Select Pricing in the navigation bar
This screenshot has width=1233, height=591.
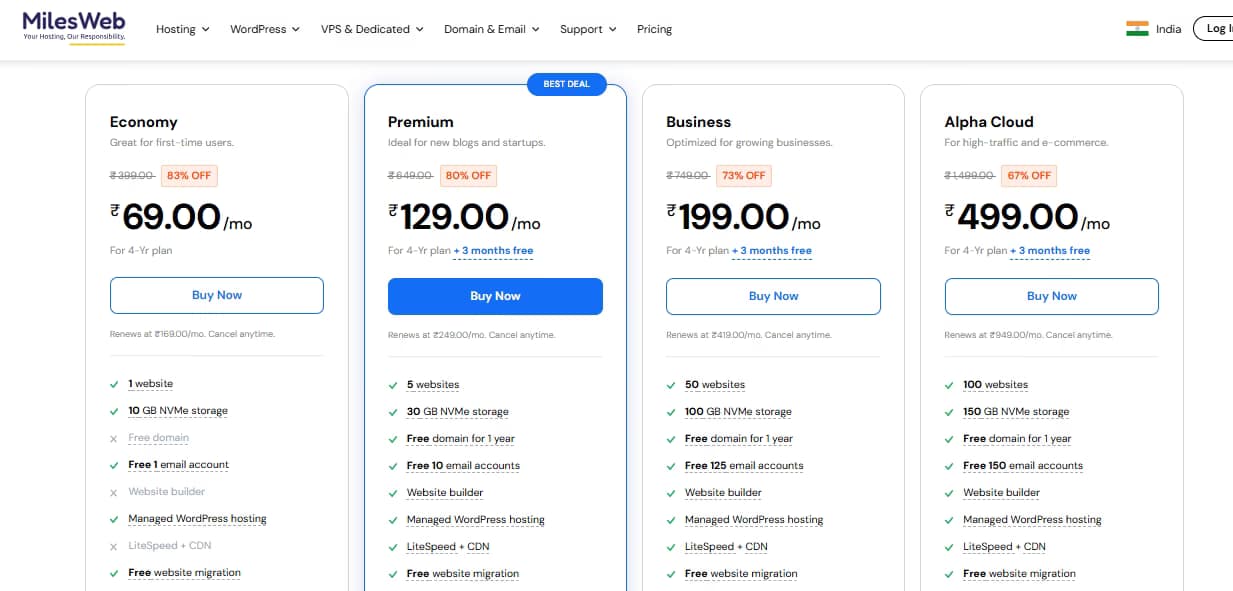click(x=654, y=29)
